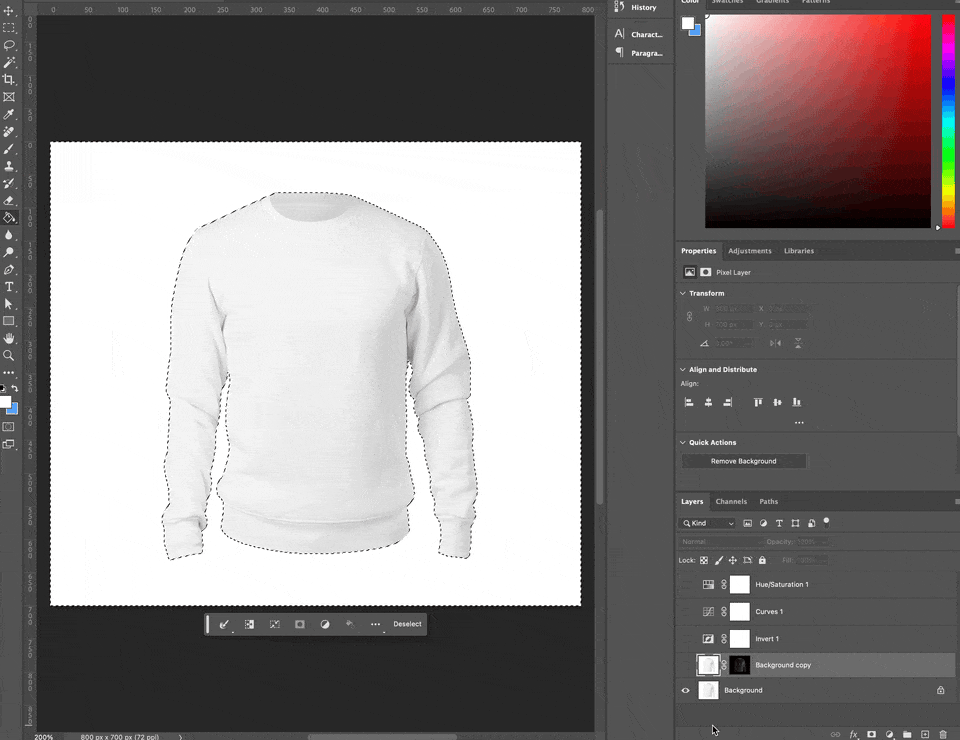Select the Magic Wand tool
Viewport: 960px width, 740px height.
9,62
